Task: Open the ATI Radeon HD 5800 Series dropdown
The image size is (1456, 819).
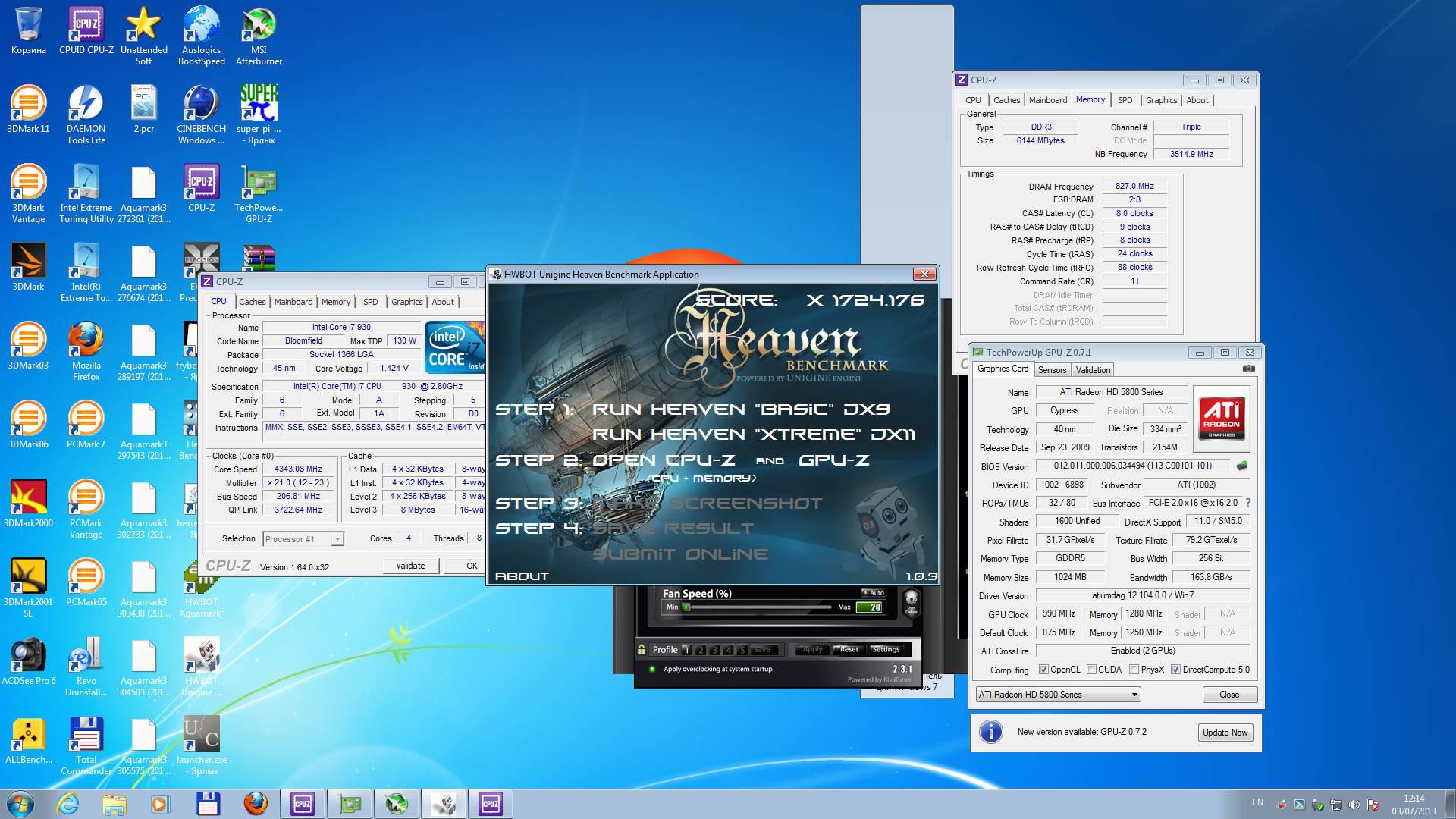Action: [x=1058, y=695]
